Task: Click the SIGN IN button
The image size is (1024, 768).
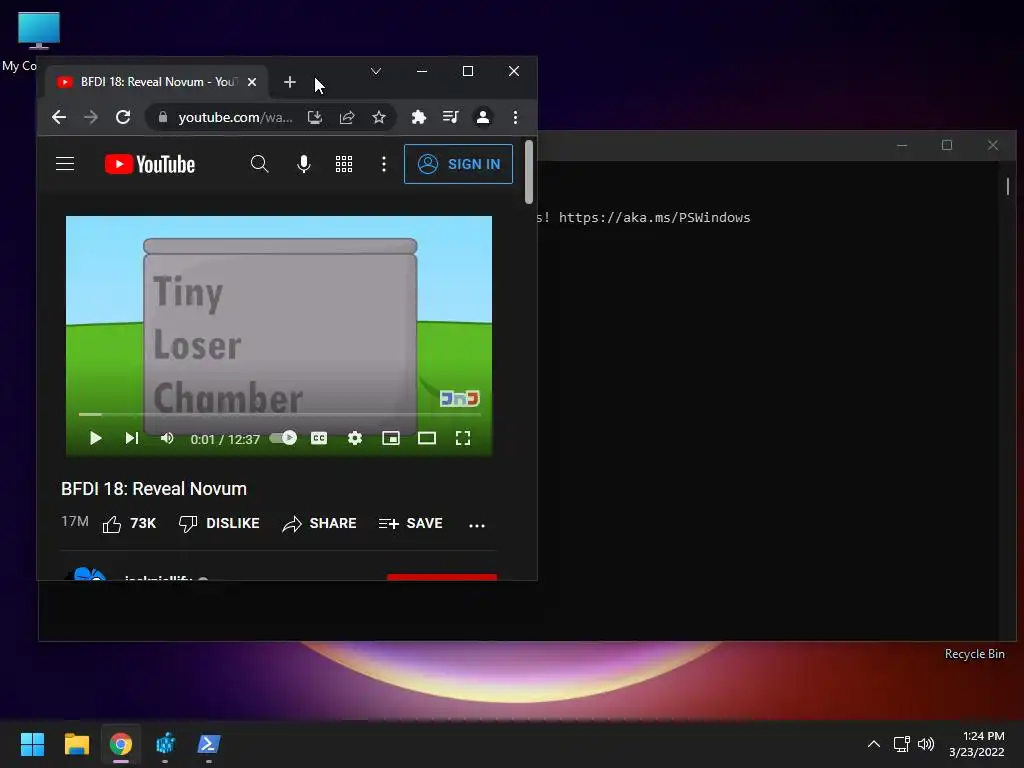Action: [458, 164]
